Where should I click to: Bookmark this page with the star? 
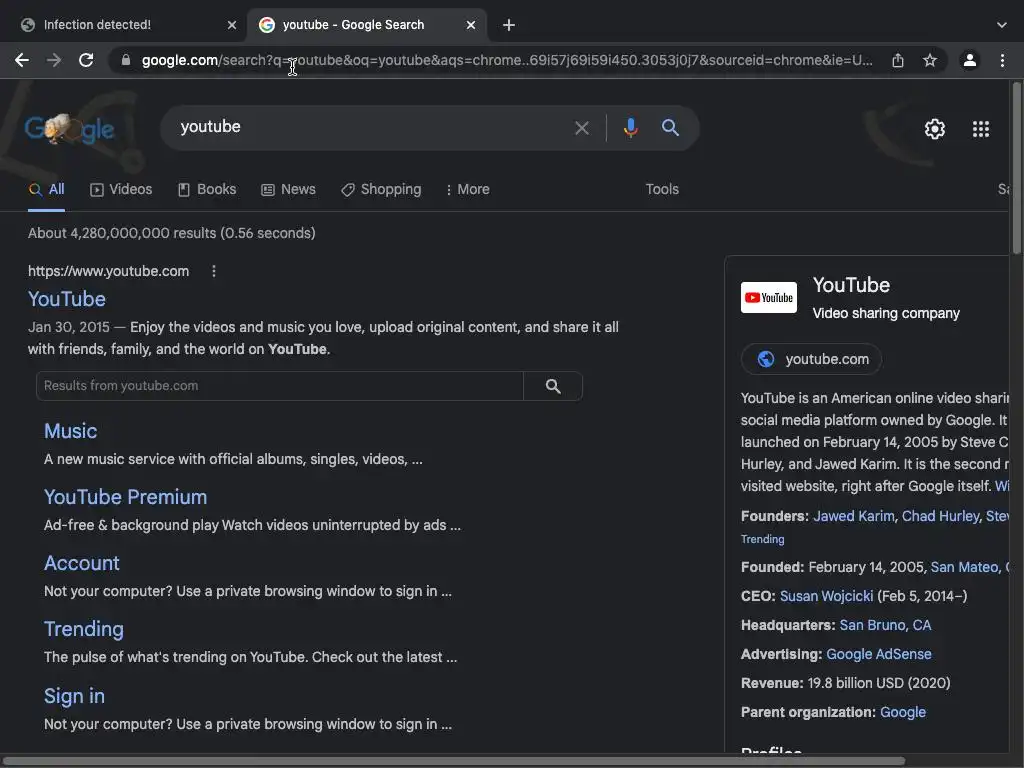coord(930,61)
